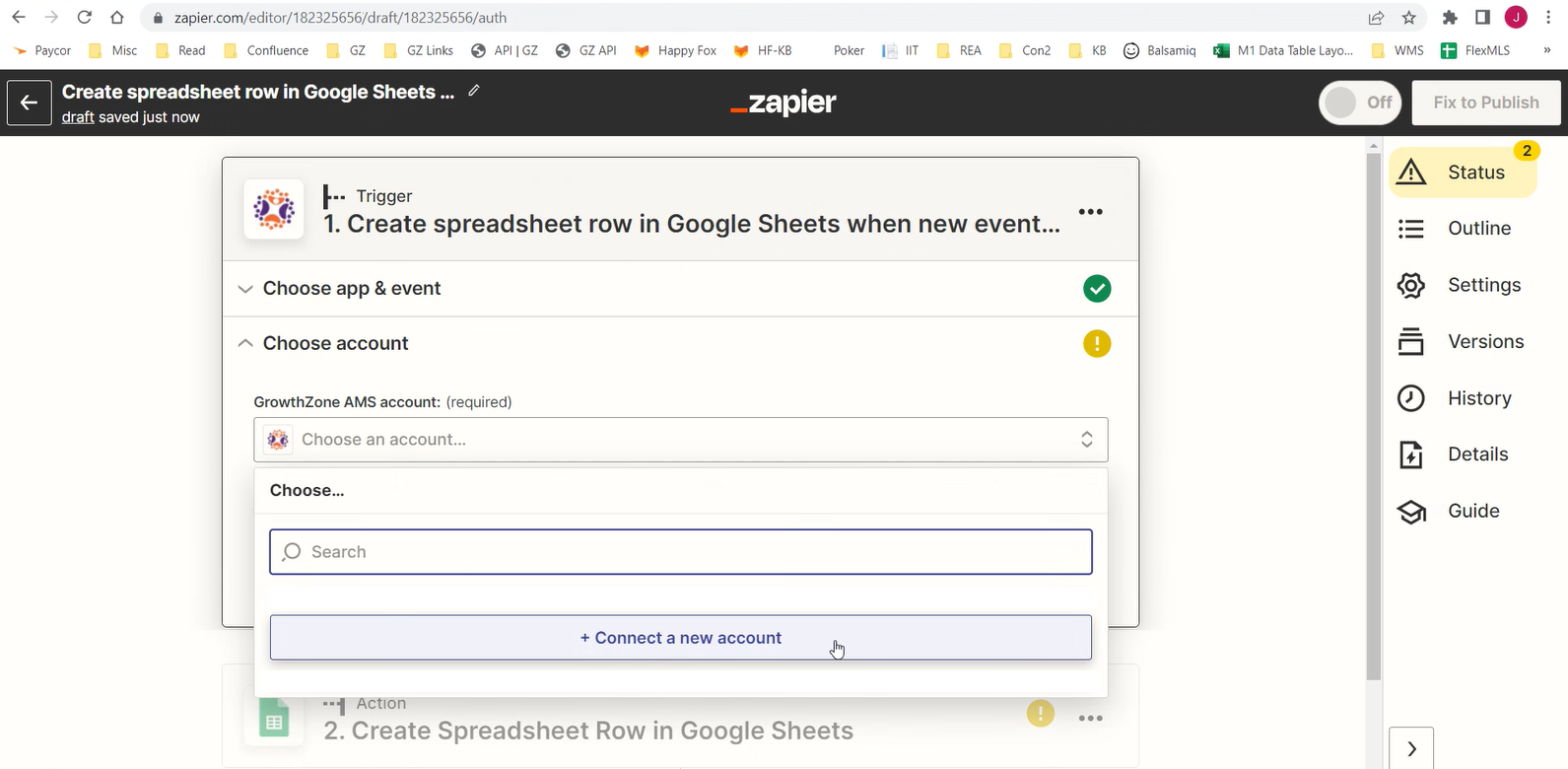Open the Versions panel

pos(1461,342)
